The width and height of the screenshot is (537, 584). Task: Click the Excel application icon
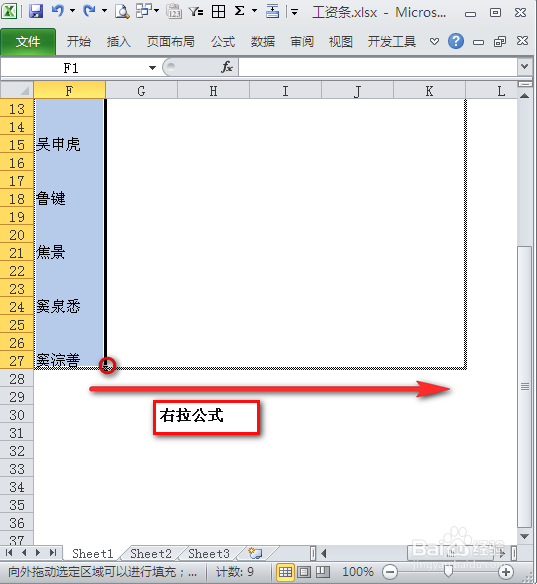point(9,11)
